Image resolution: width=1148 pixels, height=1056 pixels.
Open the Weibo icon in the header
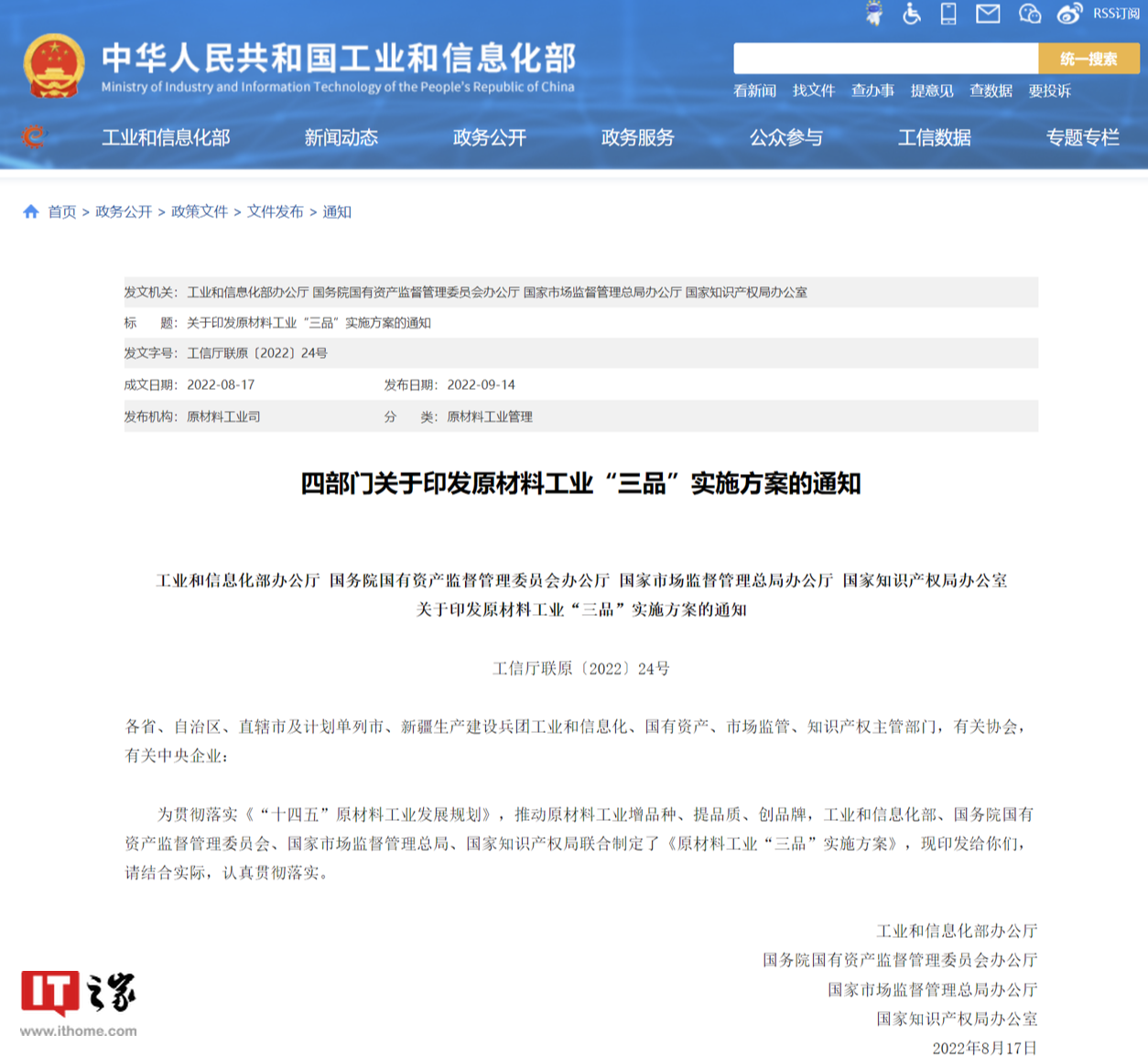[1069, 14]
